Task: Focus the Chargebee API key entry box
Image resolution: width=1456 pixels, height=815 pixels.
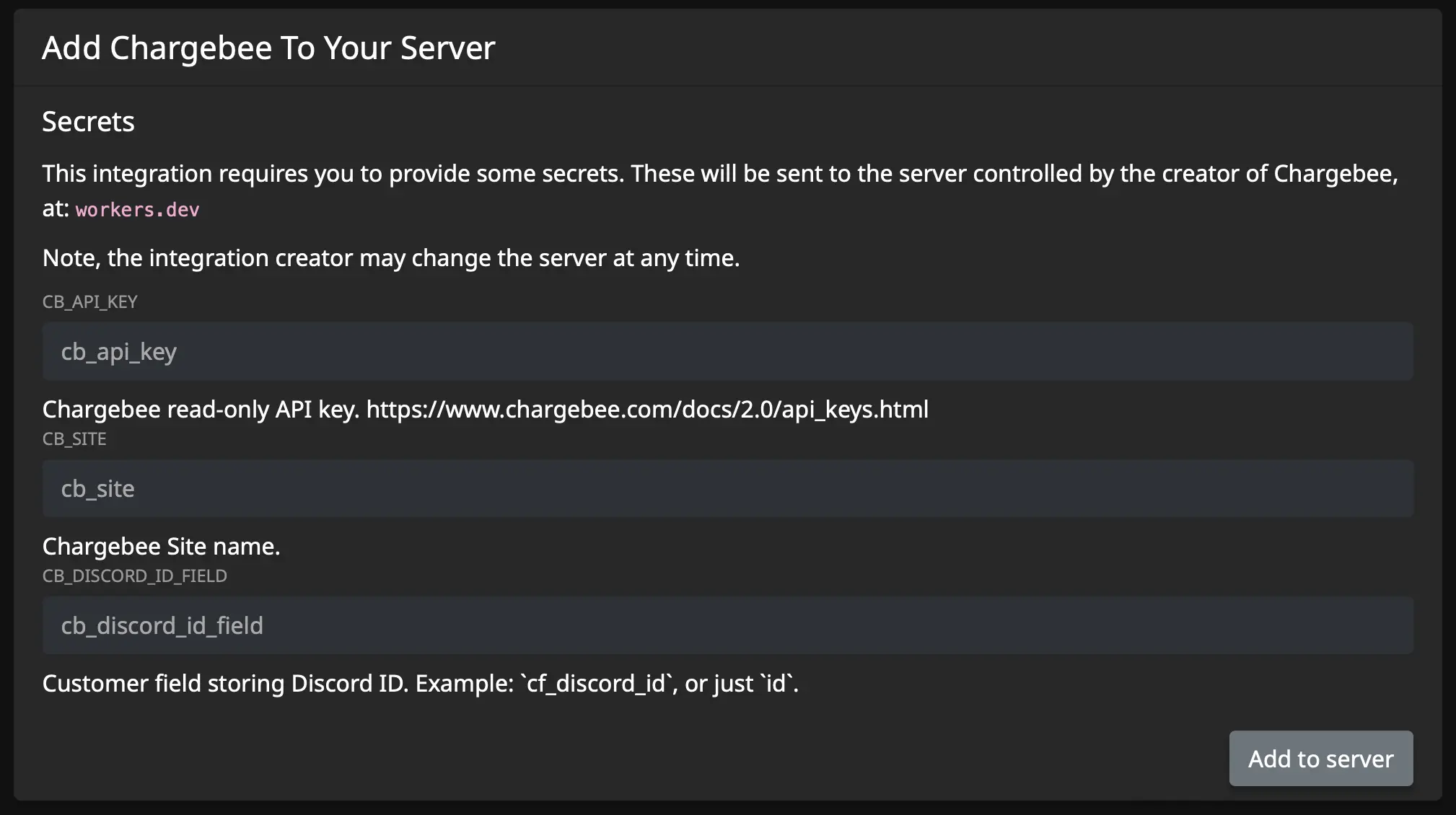Action: (727, 351)
